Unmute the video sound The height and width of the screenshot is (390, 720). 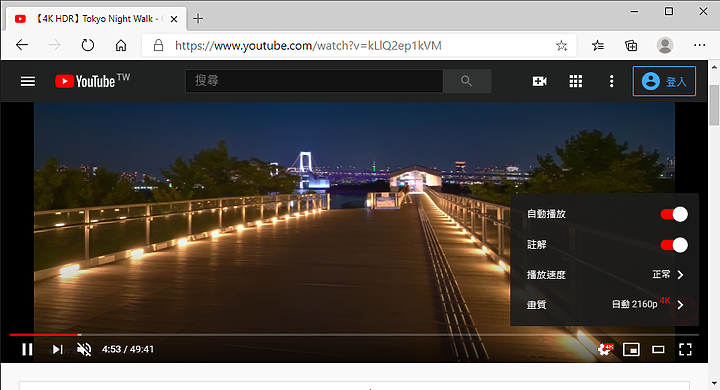(84, 350)
